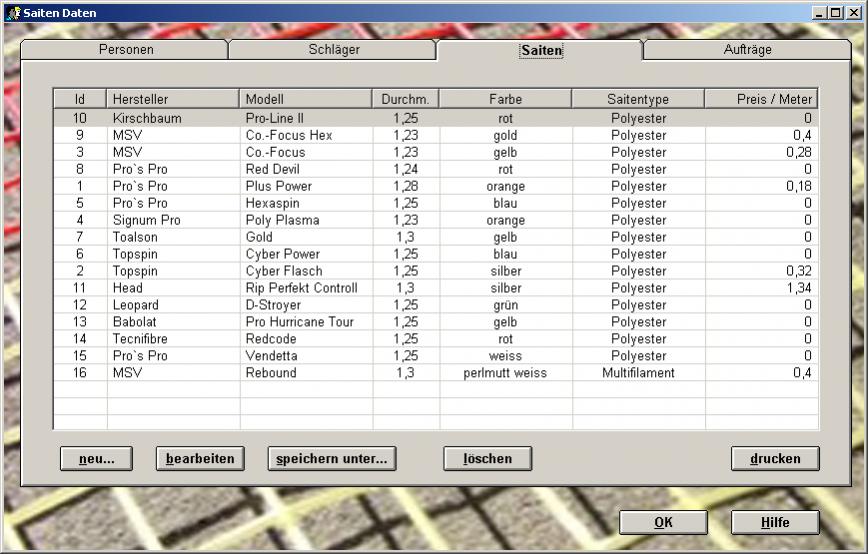Click the Saiten Daten title bar icon
868x554 pixels.
coord(12,11)
